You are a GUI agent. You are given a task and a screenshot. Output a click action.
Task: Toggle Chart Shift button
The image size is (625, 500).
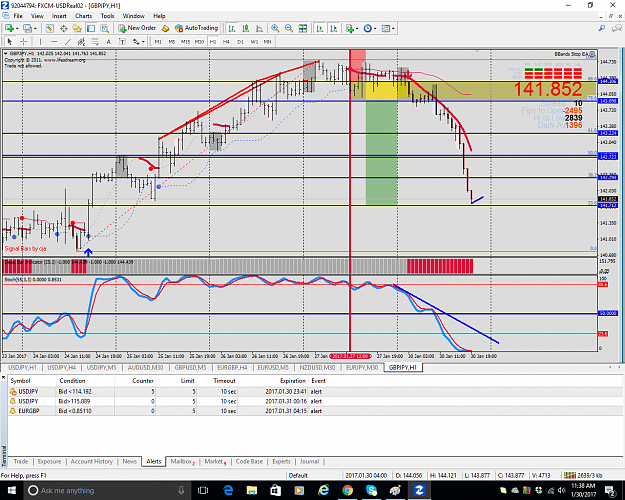(x=334, y=28)
